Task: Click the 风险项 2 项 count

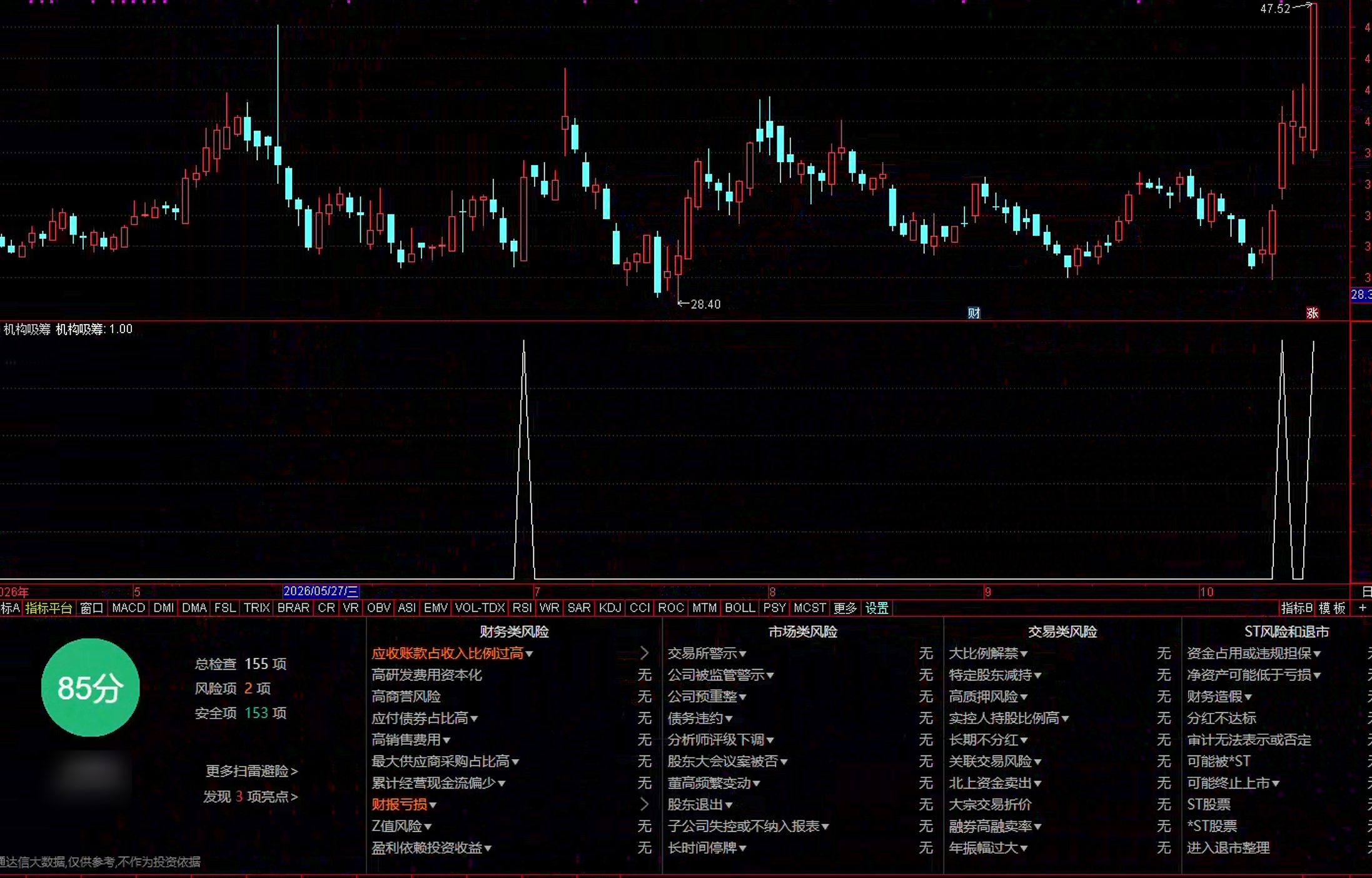Action: (x=233, y=689)
